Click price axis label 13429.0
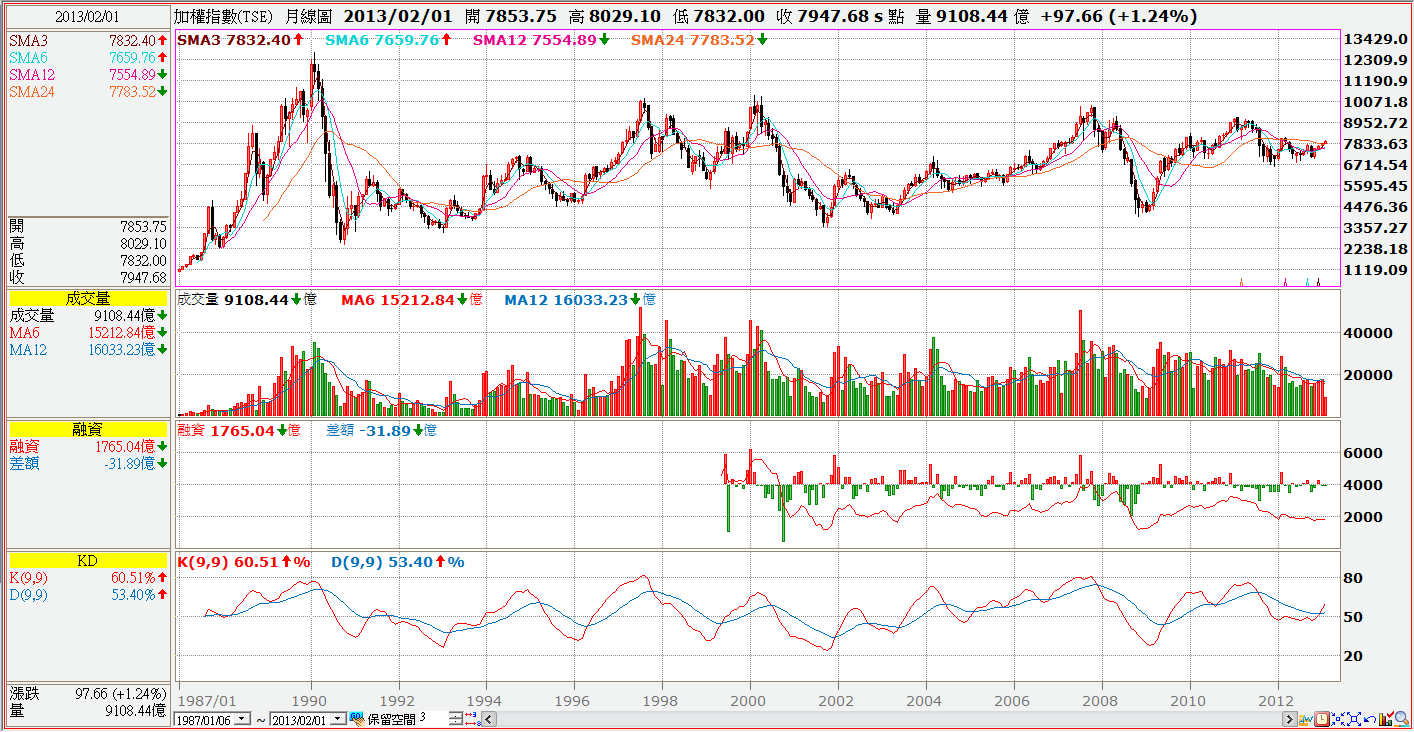The height and width of the screenshot is (732, 1414). (1376, 39)
